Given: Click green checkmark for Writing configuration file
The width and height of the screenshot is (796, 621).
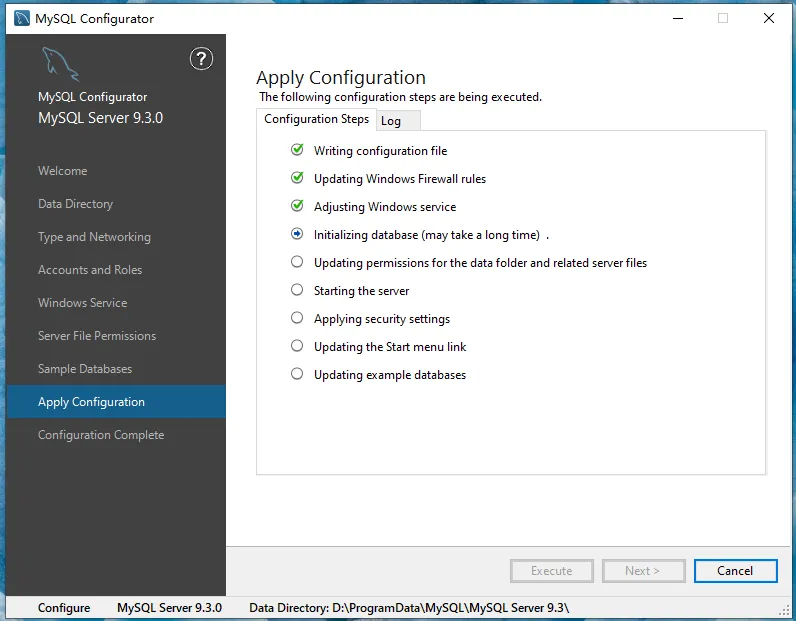Looking at the screenshot, I should click(297, 150).
